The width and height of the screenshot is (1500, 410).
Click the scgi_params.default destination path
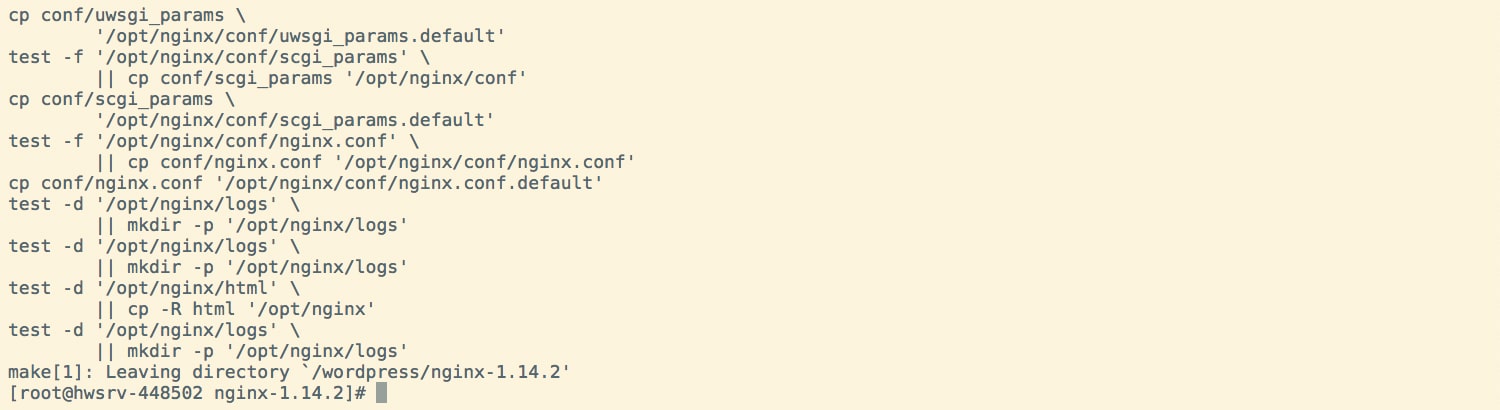[x=295, y=120]
